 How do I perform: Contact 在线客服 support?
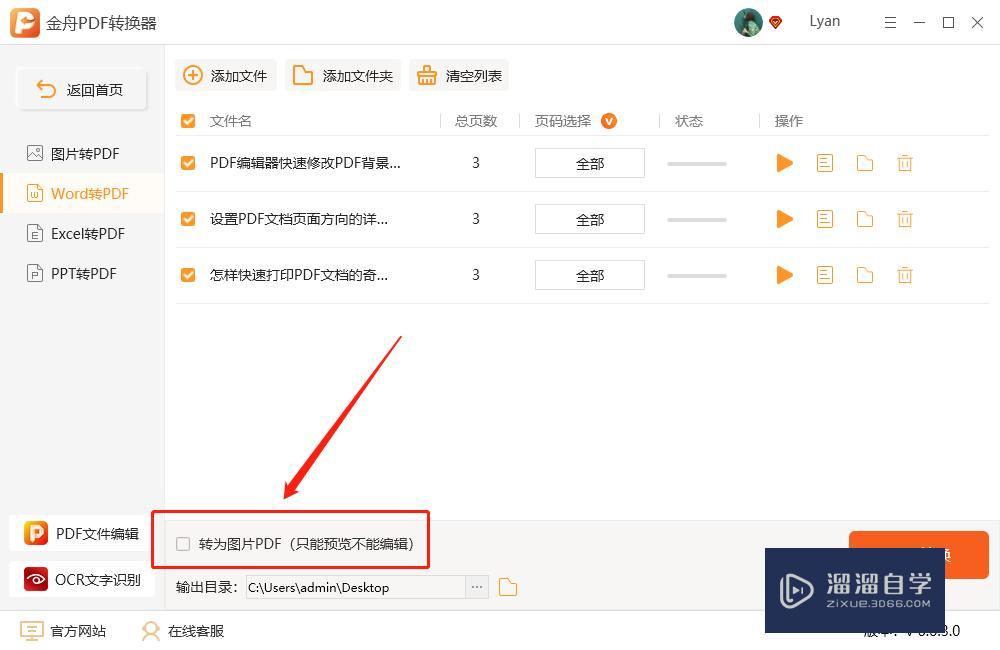pos(183,631)
